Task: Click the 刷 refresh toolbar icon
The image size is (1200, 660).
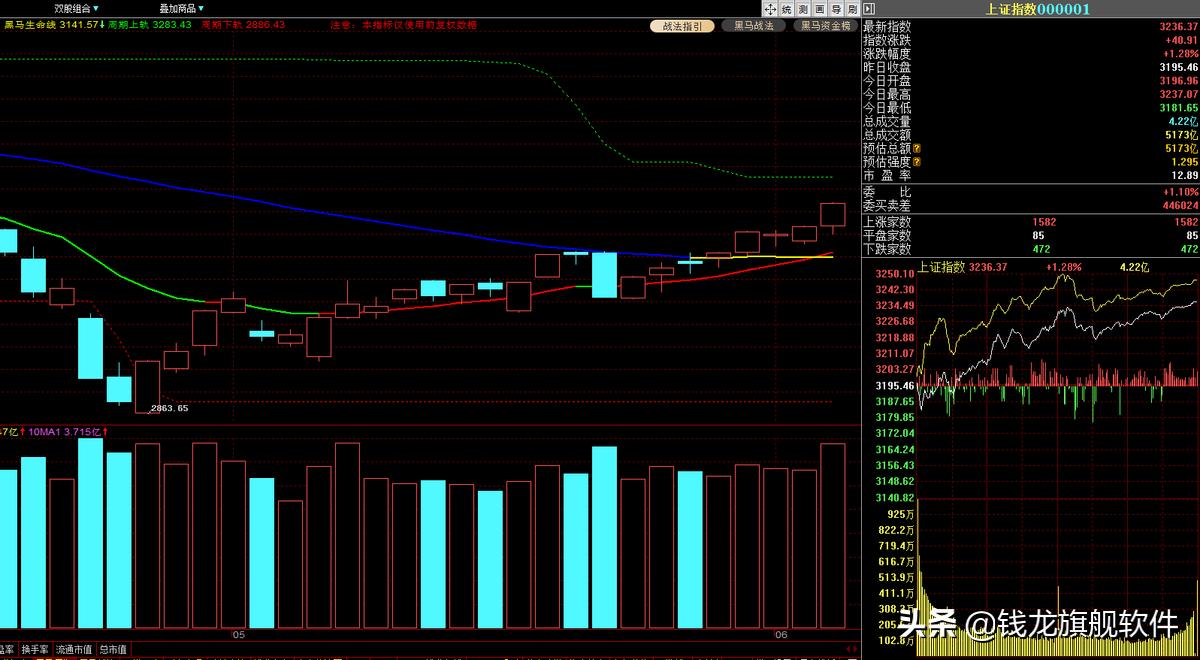Action: click(x=852, y=9)
